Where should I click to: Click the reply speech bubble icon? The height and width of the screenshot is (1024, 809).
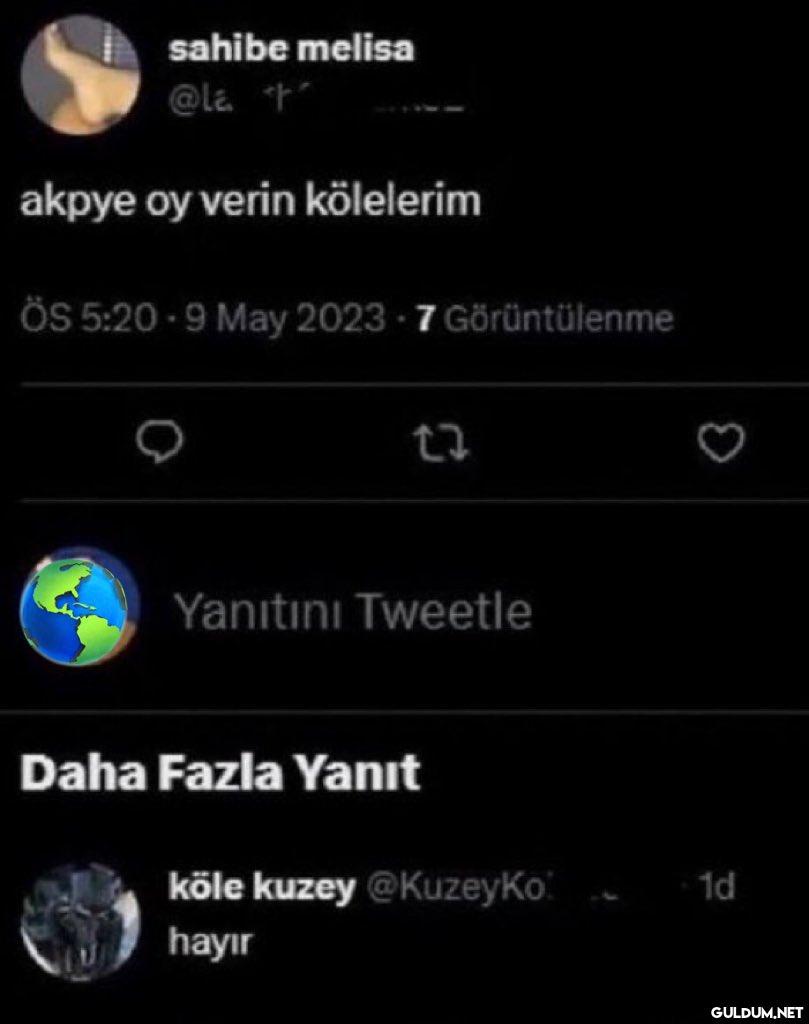click(x=159, y=442)
